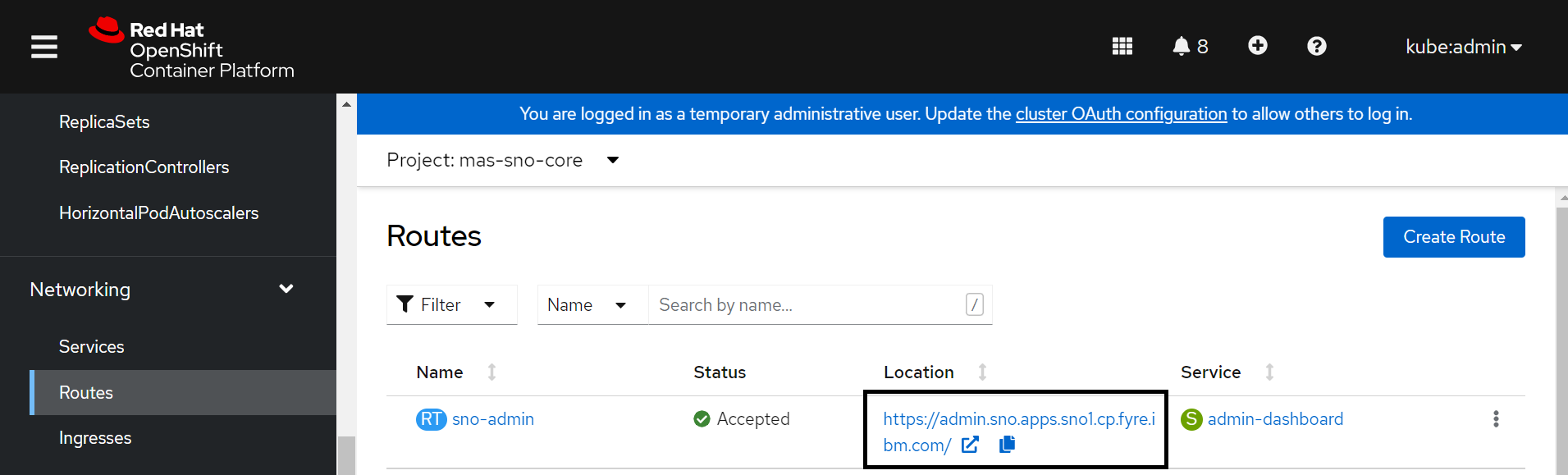Open the admin.sno.apps route URL
The height and width of the screenshot is (475, 1568).
1018,432
